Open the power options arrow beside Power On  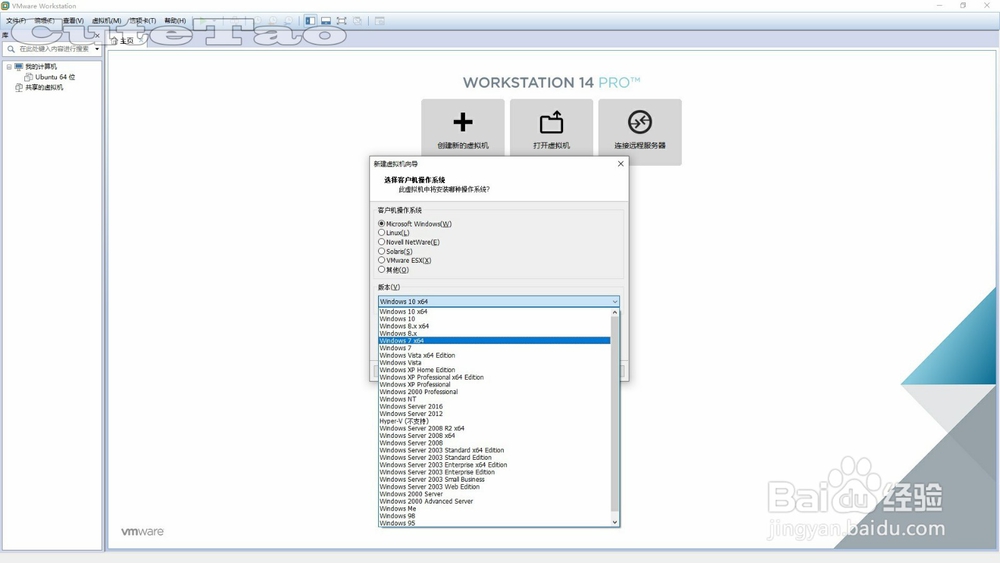point(214,21)
